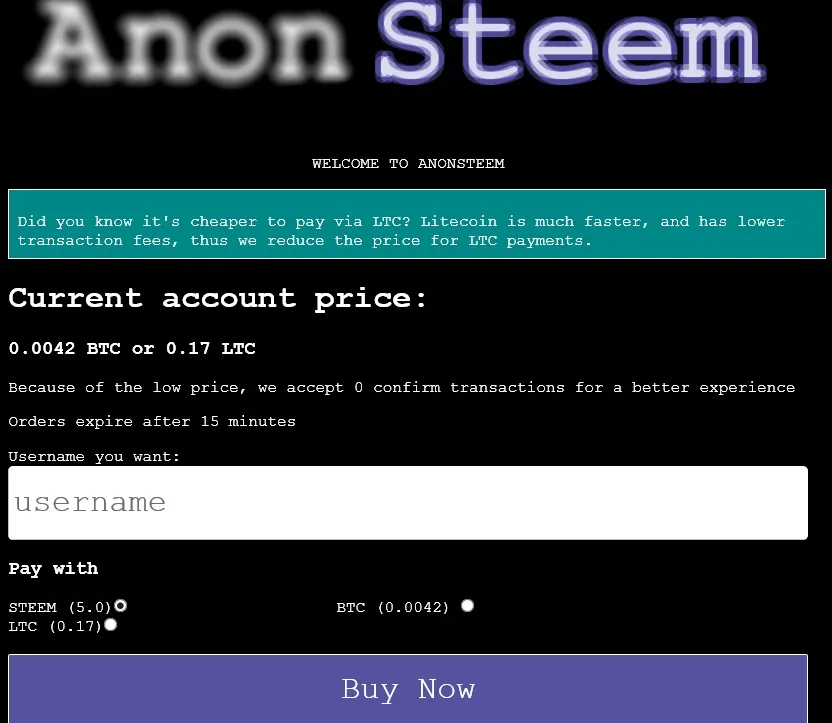Viewport: 832px width, 723px height.
Task: Choose the LTC (0.17) payment radio
Action: click(x=110, y=625)
